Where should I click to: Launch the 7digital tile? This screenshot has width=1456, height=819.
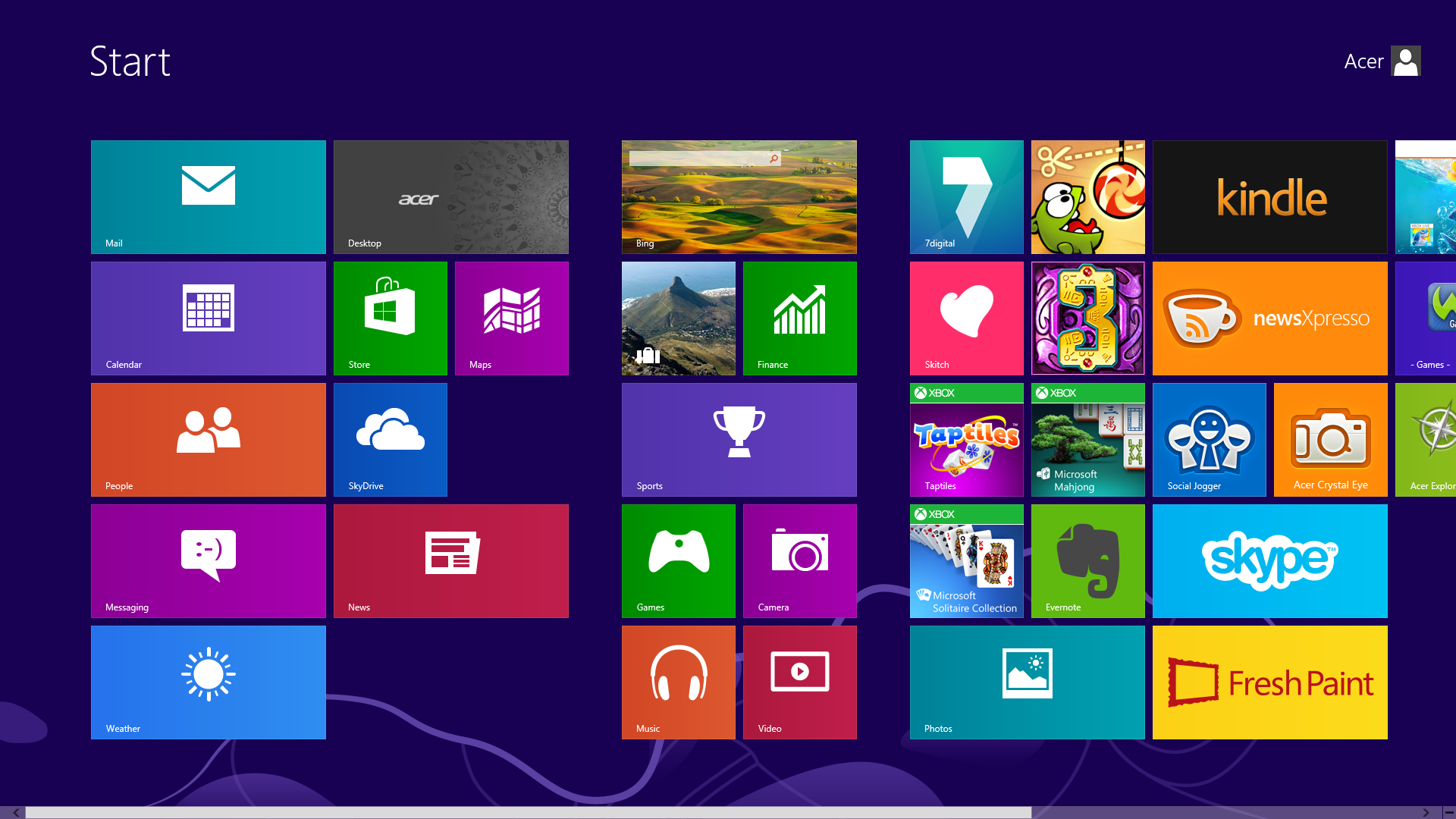(967, 197)
